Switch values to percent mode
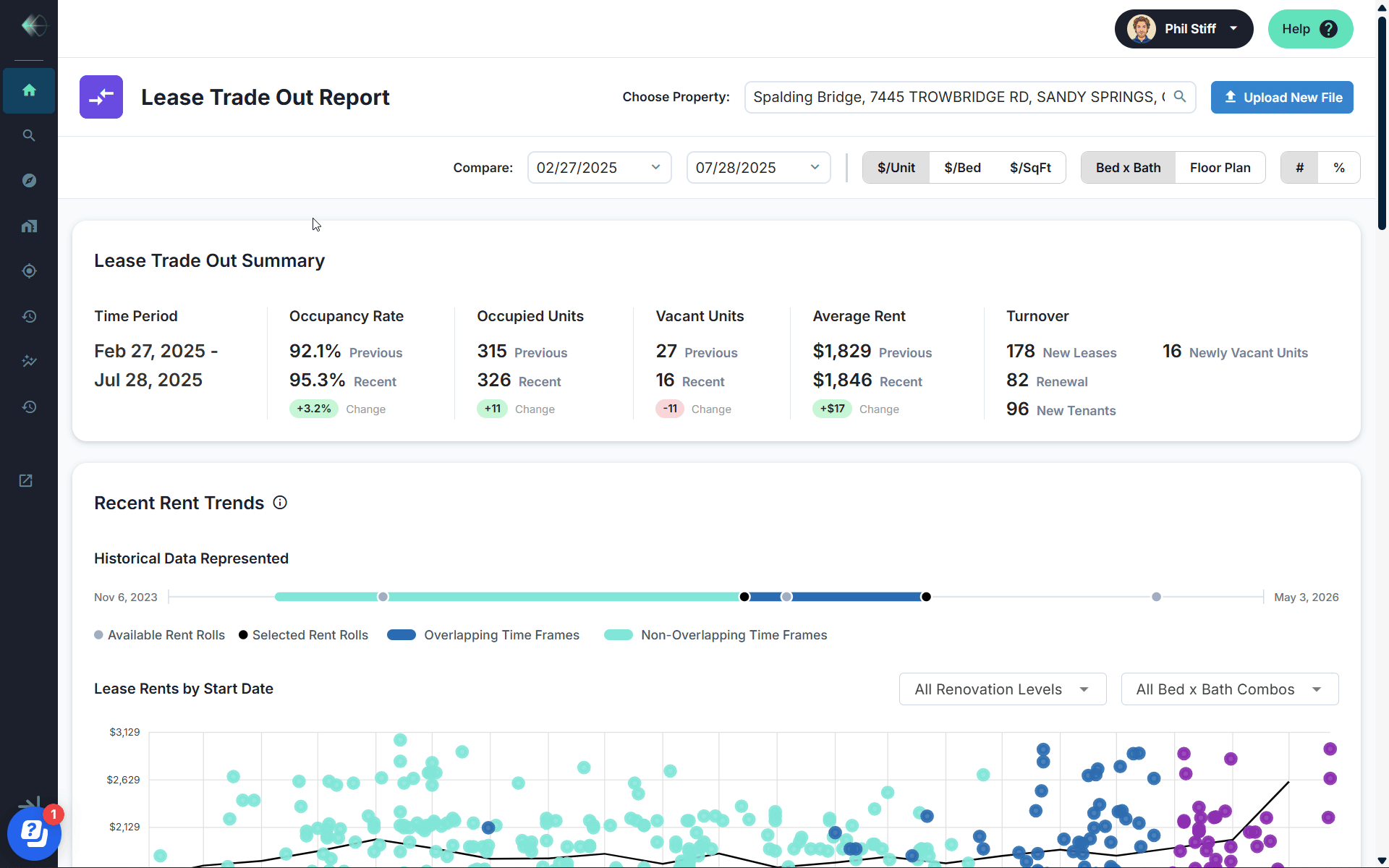This screenshot has width=1389, height=868. [x=1339, y=168]
